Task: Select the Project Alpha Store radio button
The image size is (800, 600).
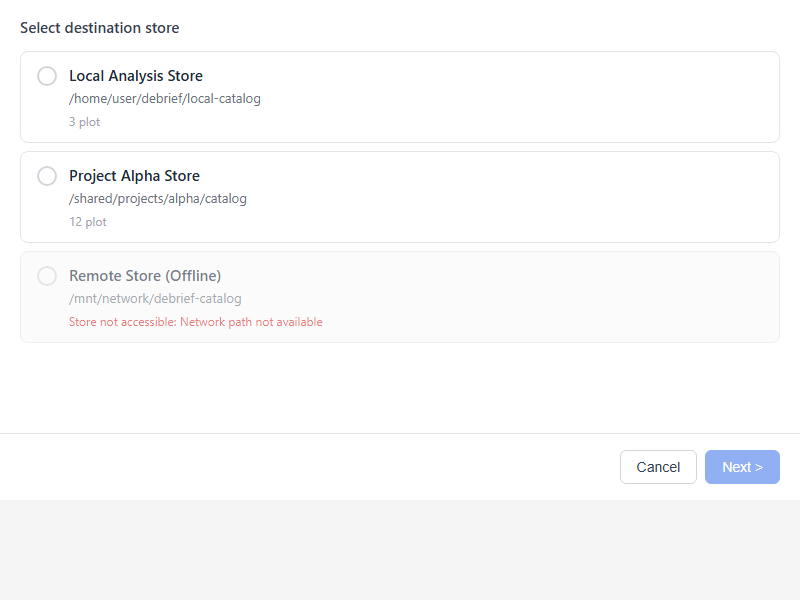Action: (47, 176)
